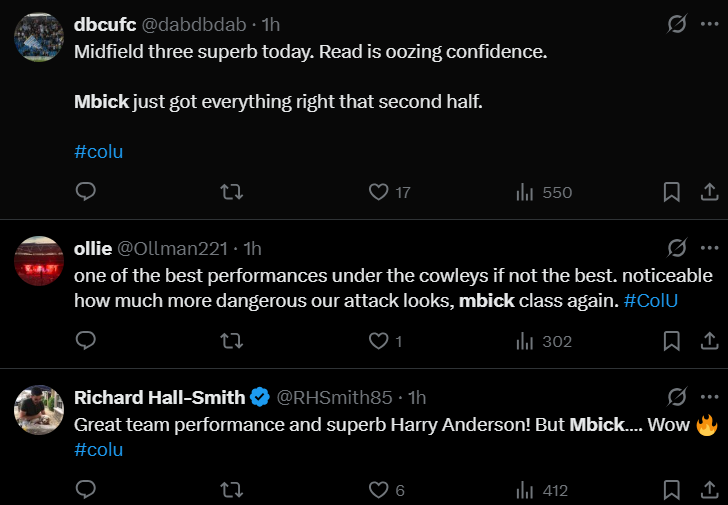
Task: Repost ollie's cowleys tweet
Action: 231,341
